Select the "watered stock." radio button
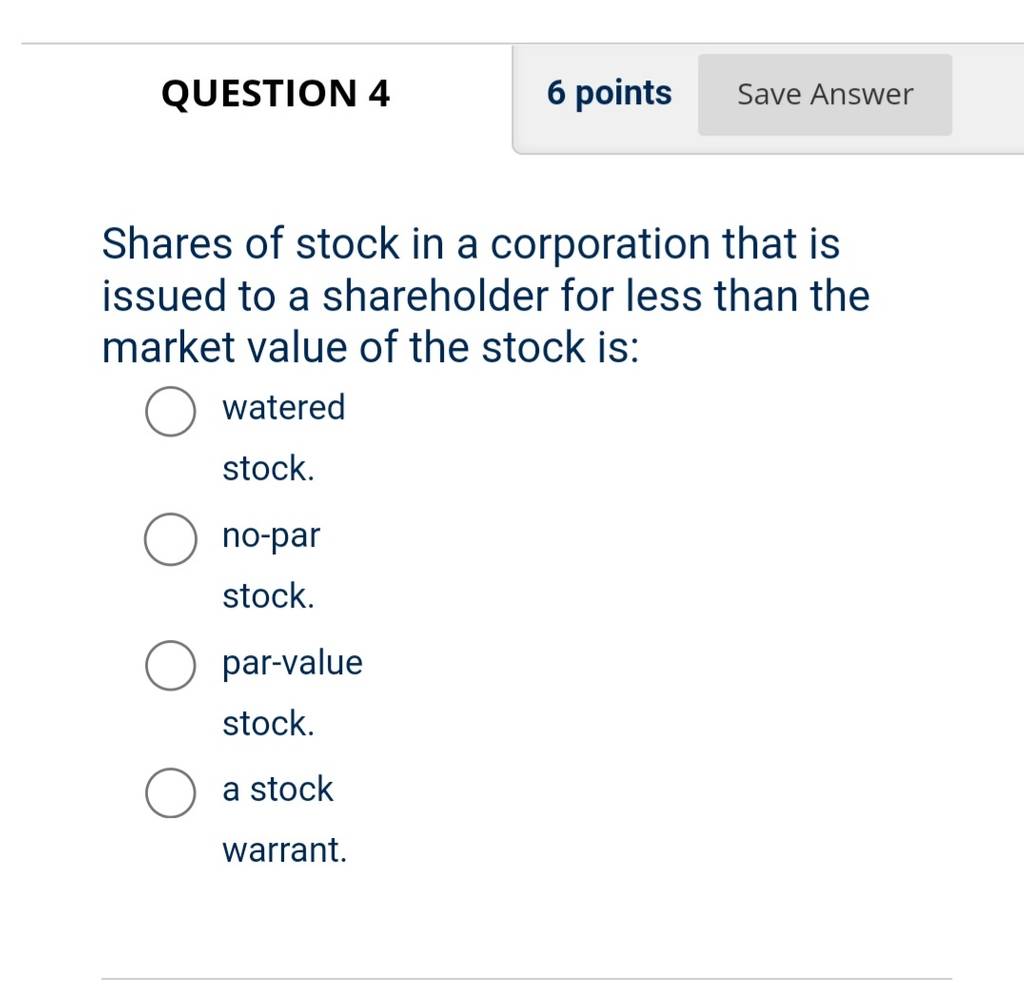The image size is (1024, 1000). tap(170, 411)
